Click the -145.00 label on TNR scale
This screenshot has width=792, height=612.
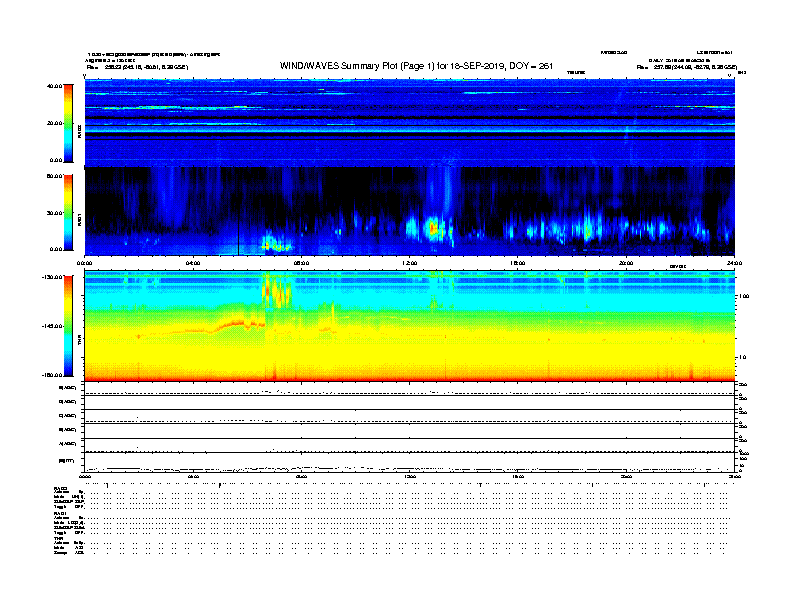click(x=53, y=326)
